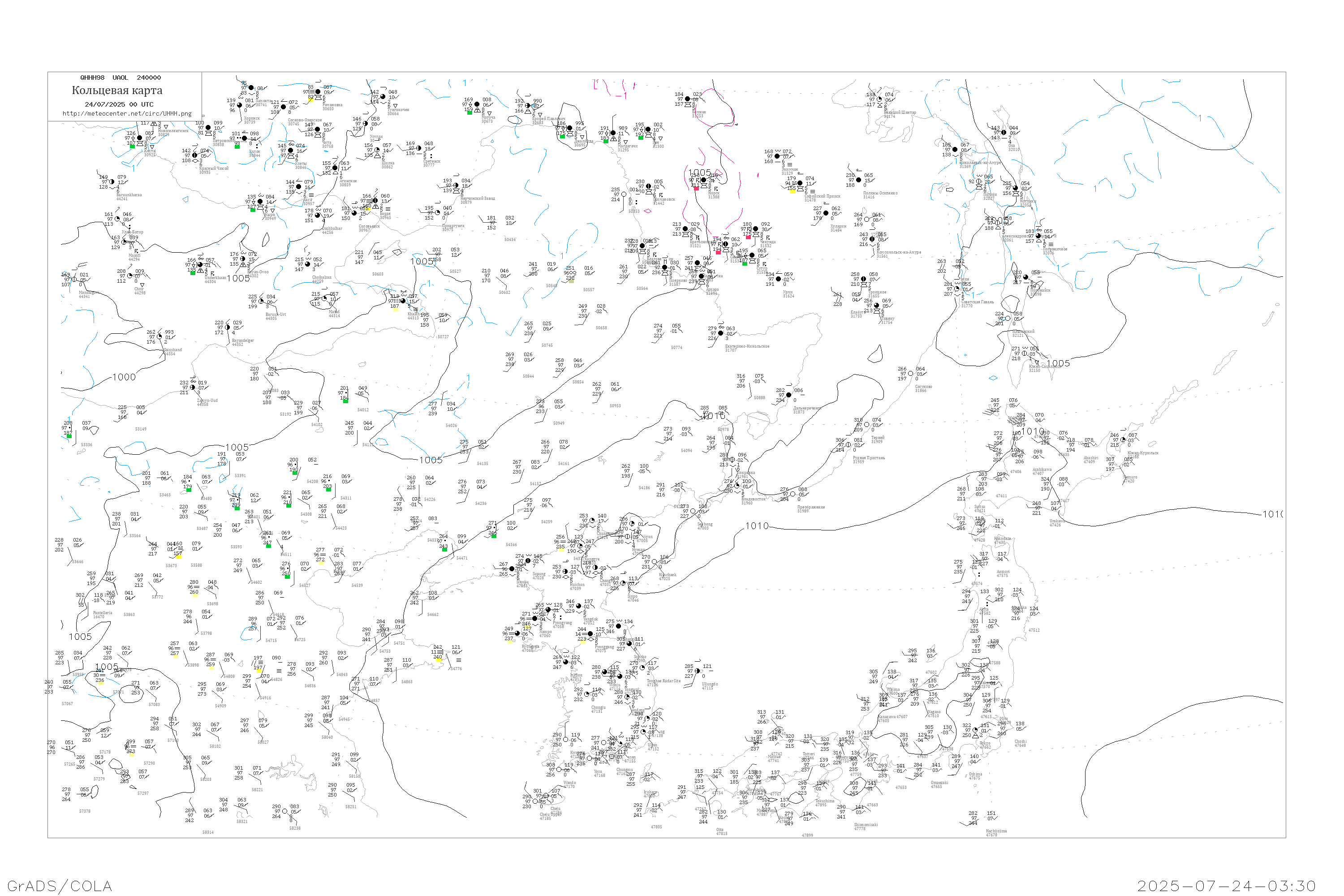Click the Оха 32010 station cloud symbol

tap(1004, 133)
